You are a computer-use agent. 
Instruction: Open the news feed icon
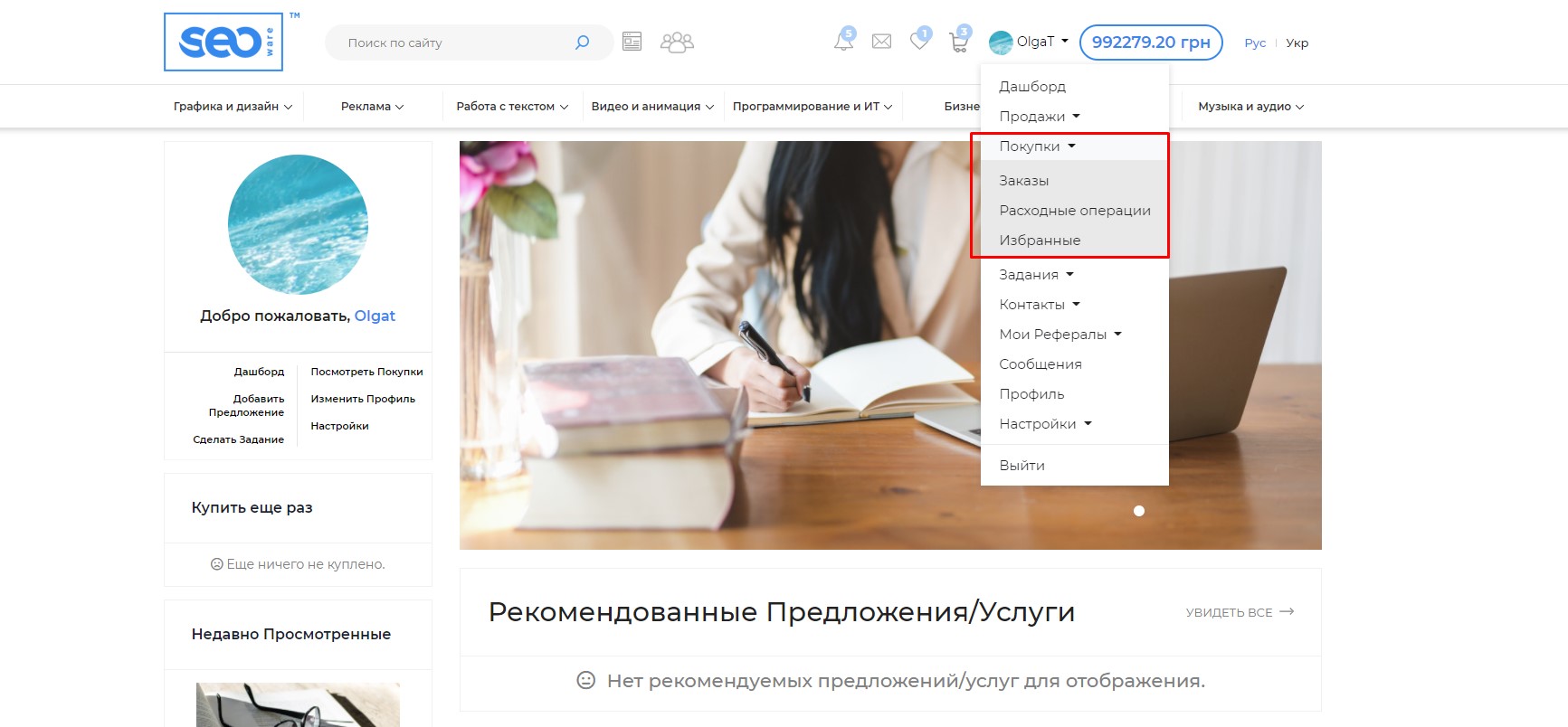(632, 42)
